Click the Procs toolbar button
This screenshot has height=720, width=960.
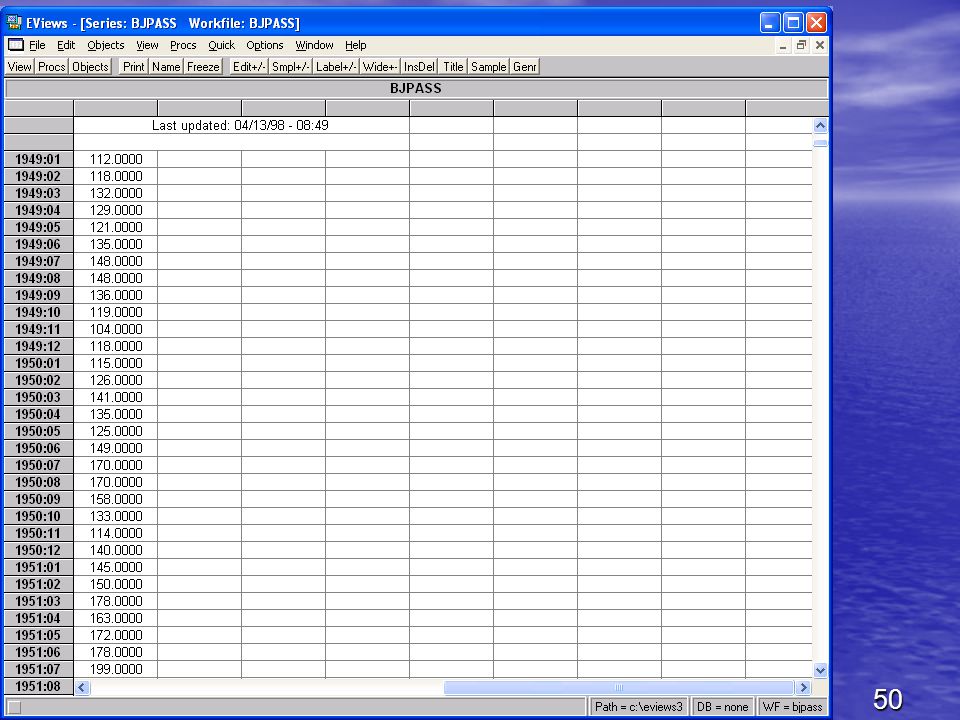click(x=51, y=67)
